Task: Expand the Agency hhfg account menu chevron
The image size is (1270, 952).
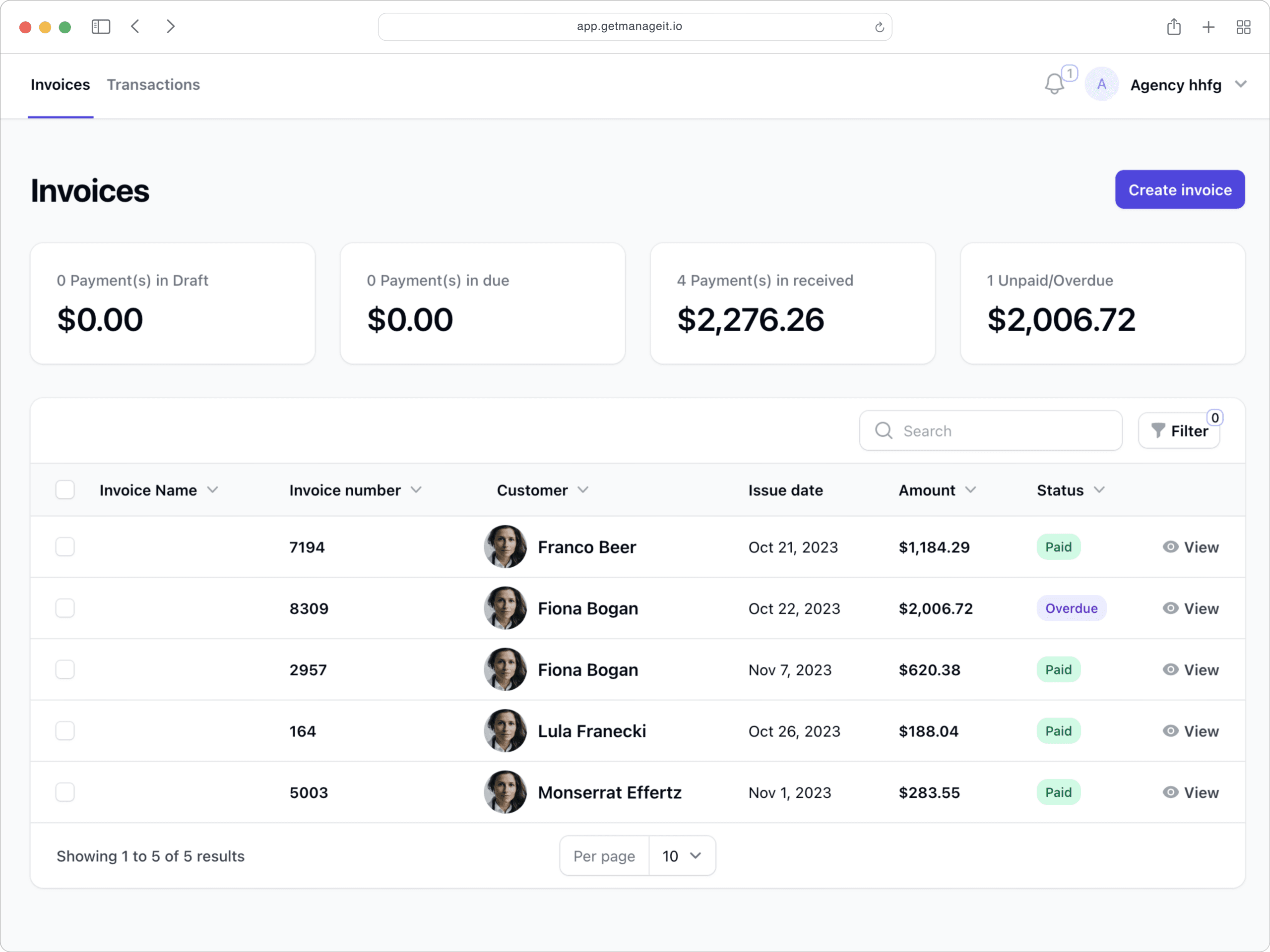Action: tap(1241, 84)
